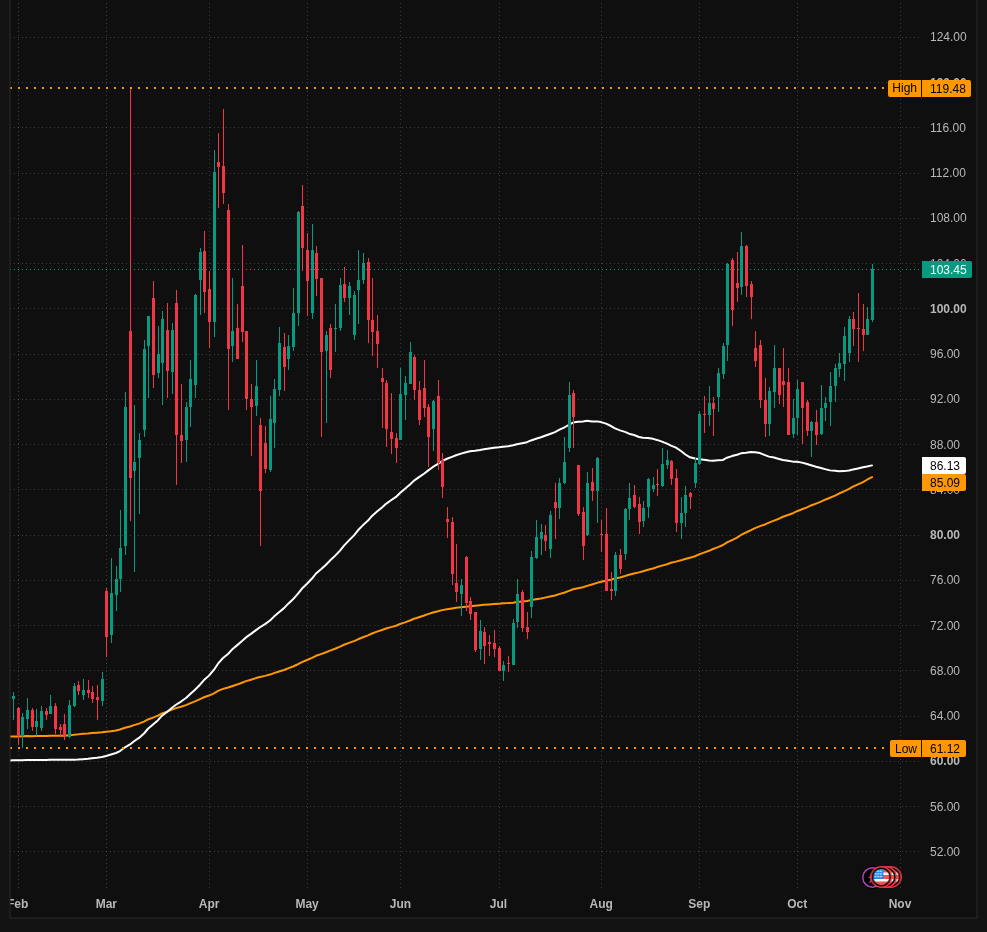Click the white 86.13 moving average label

tap(944, 466)
